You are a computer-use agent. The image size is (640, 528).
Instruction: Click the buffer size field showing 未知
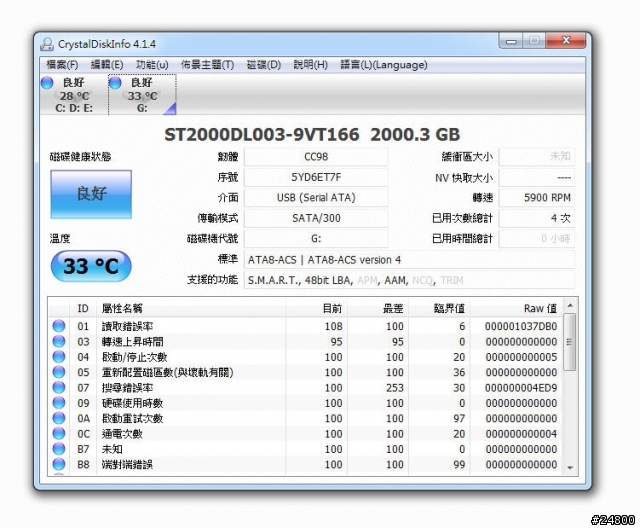tap(537, 157)
